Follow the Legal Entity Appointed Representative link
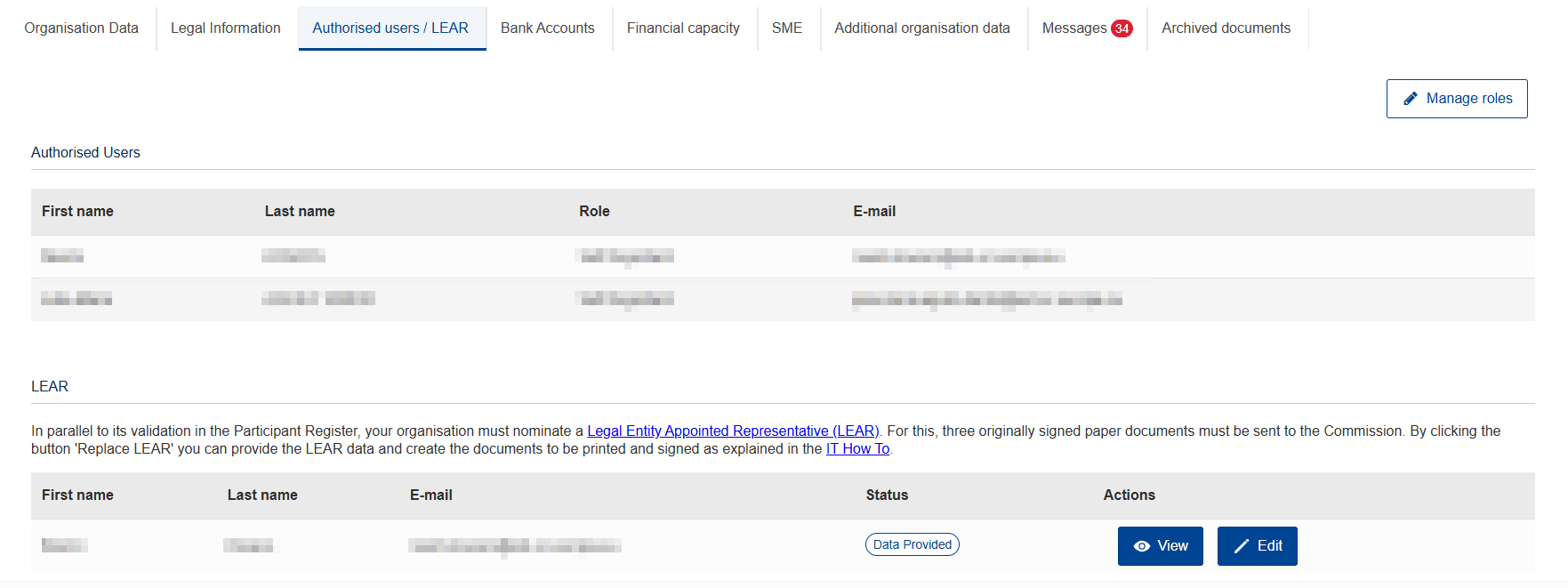 pyautogui.click(x=733, y=431)
